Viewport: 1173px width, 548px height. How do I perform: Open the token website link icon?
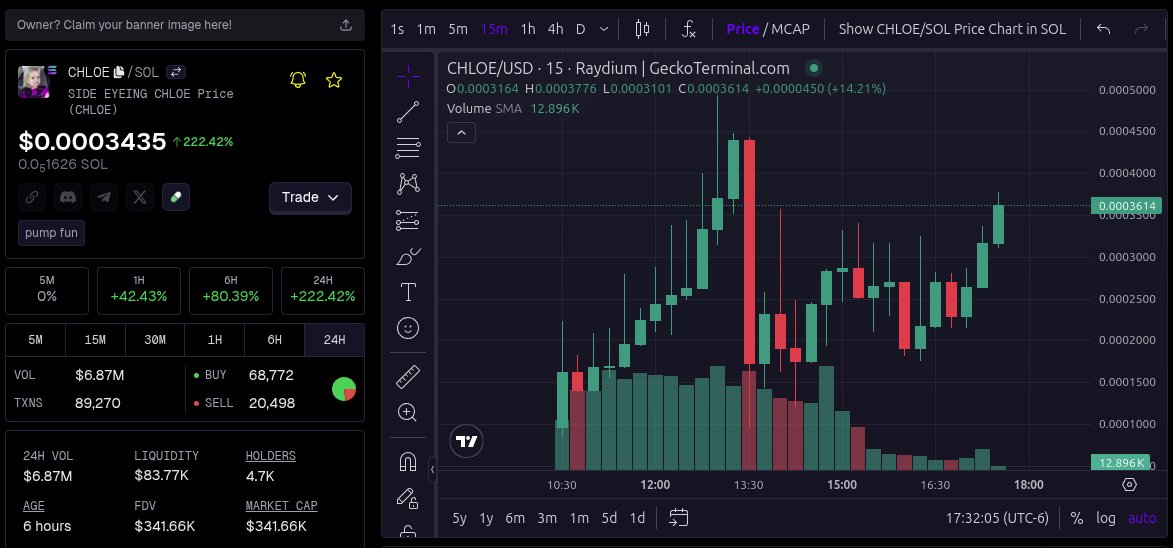32,197
